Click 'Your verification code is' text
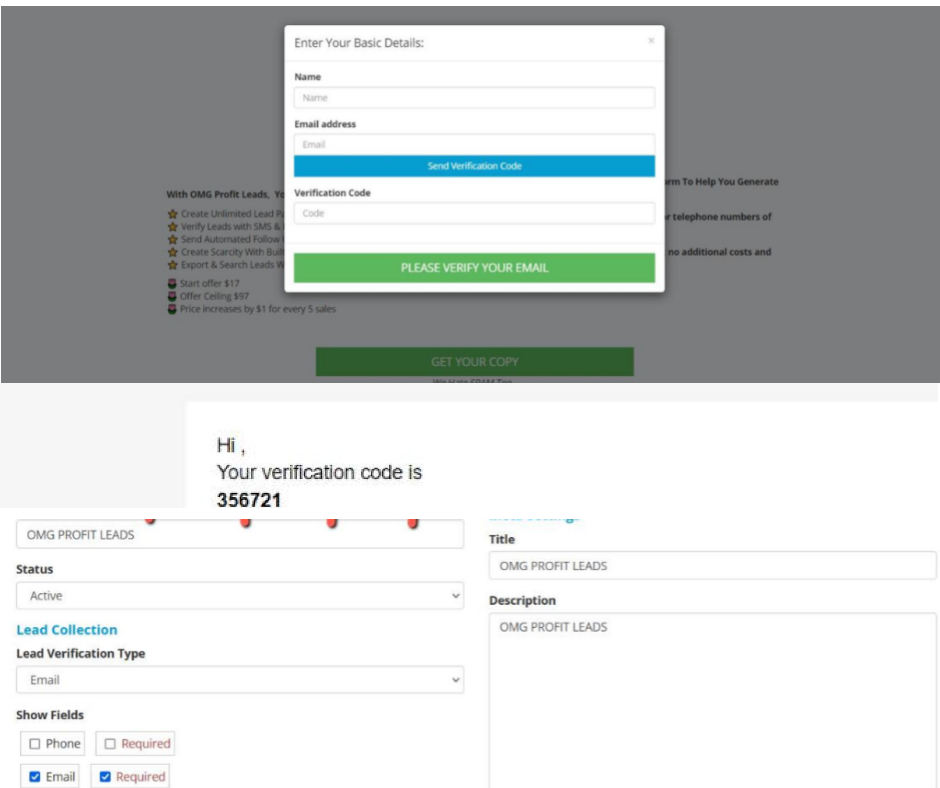 [320, 473]
